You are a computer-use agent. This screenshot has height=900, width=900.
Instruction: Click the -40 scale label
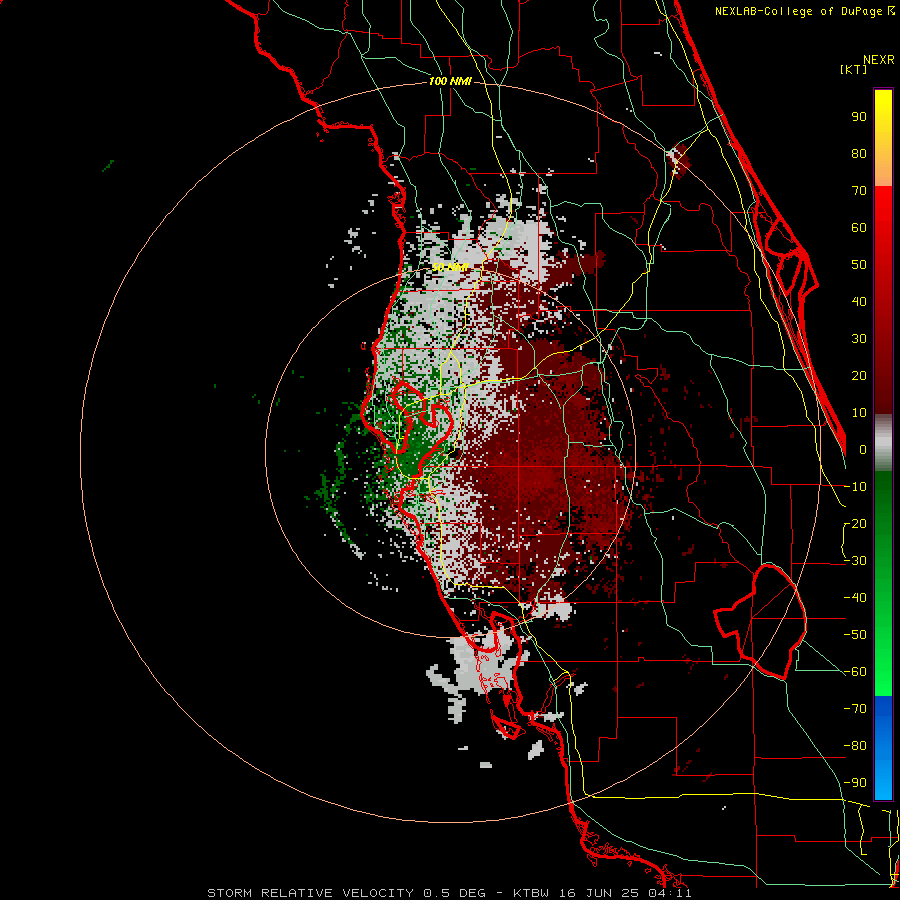pos(855,598)
